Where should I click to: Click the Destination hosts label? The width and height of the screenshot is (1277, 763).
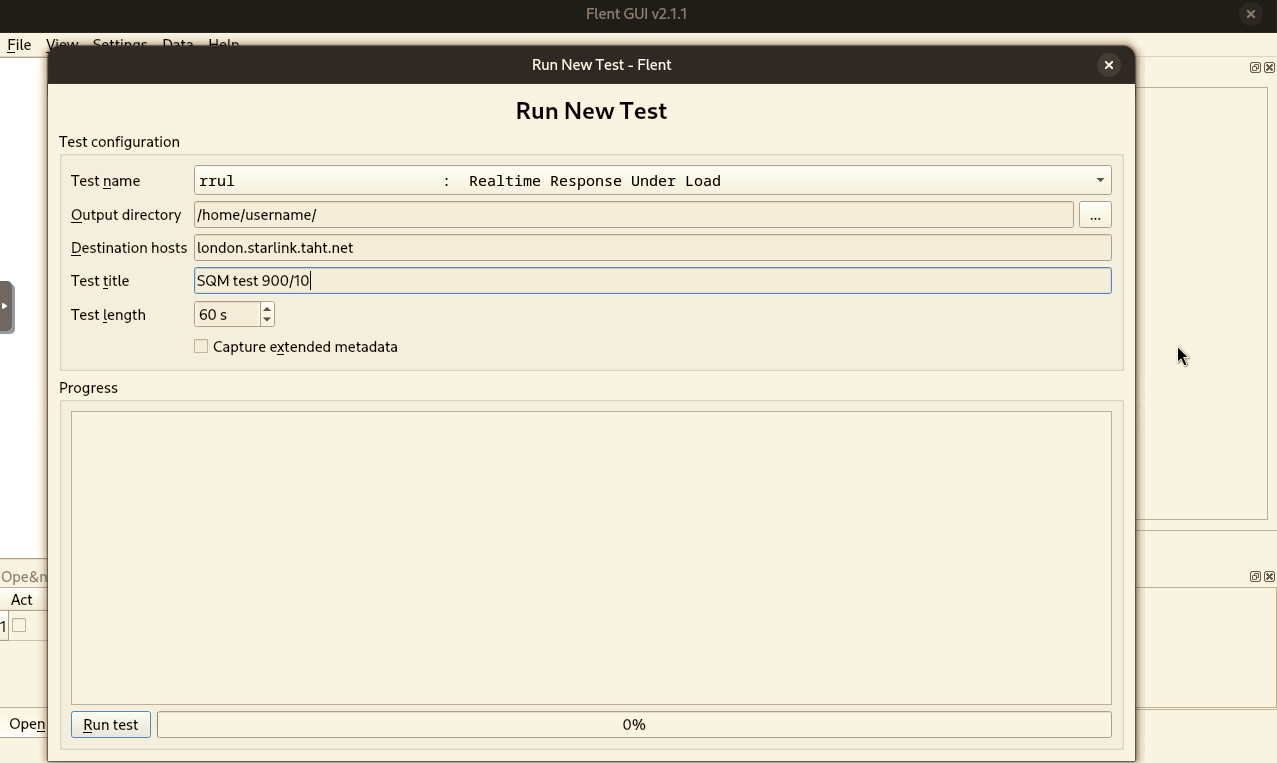tap(129, 247)
